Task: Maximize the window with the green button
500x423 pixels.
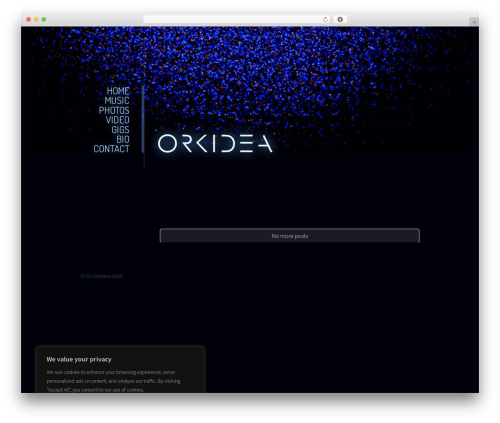Action: click(44, 19)
